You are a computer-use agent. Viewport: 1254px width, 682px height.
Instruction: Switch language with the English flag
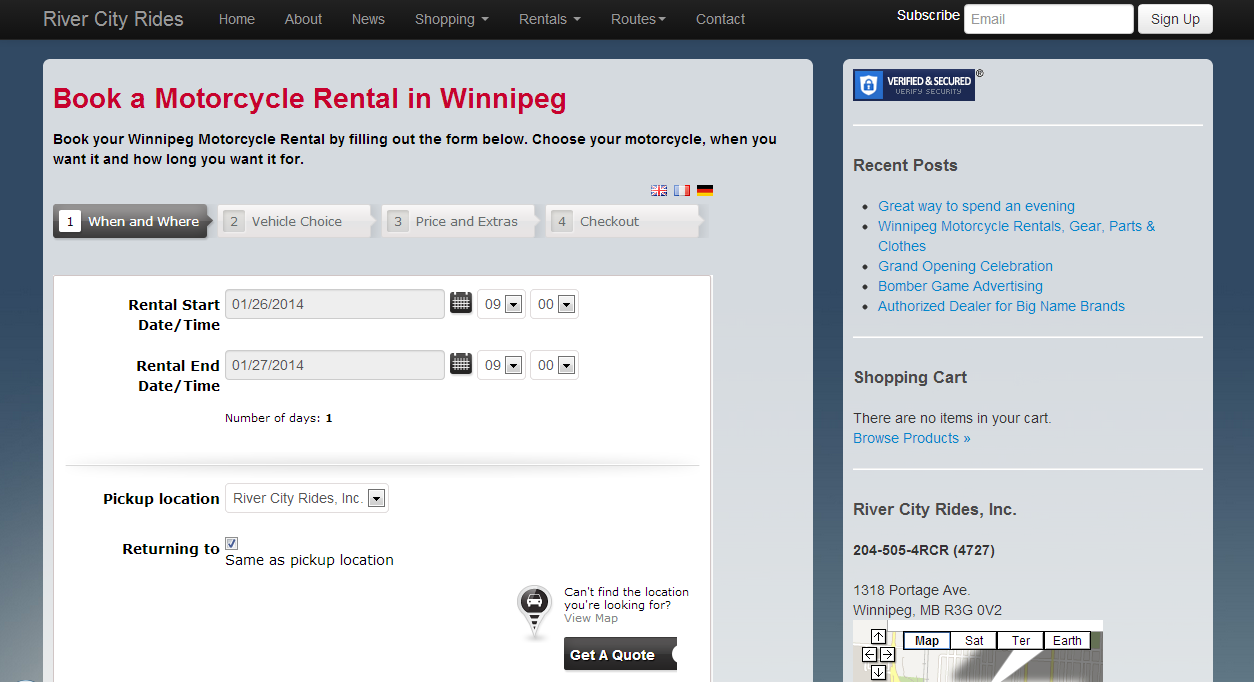(x=659, y=190)
